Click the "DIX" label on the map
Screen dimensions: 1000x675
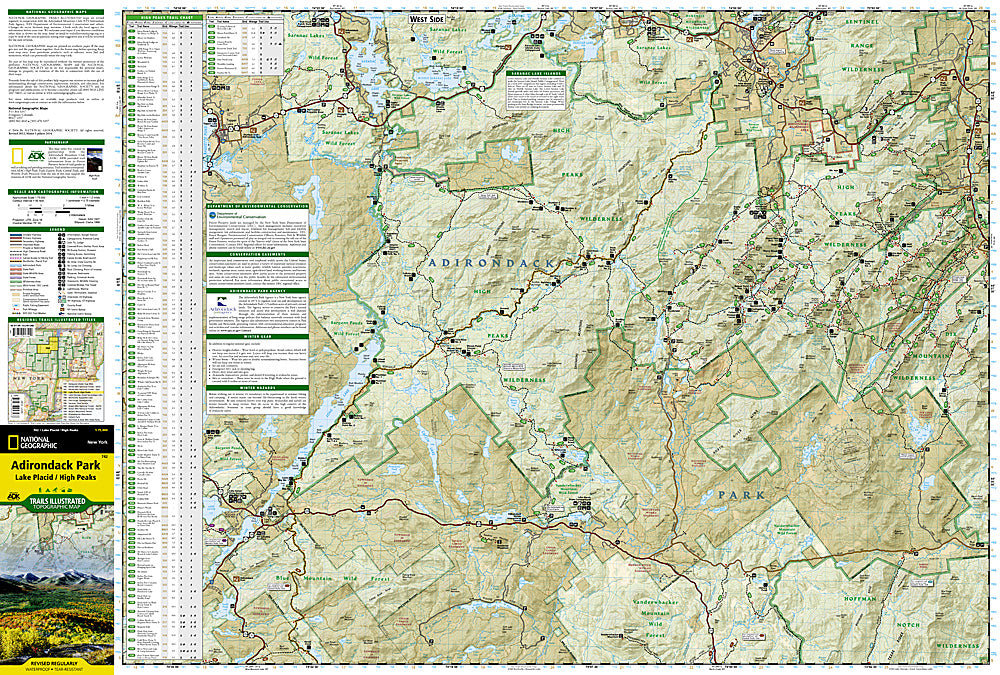click(x=953, y=334)
